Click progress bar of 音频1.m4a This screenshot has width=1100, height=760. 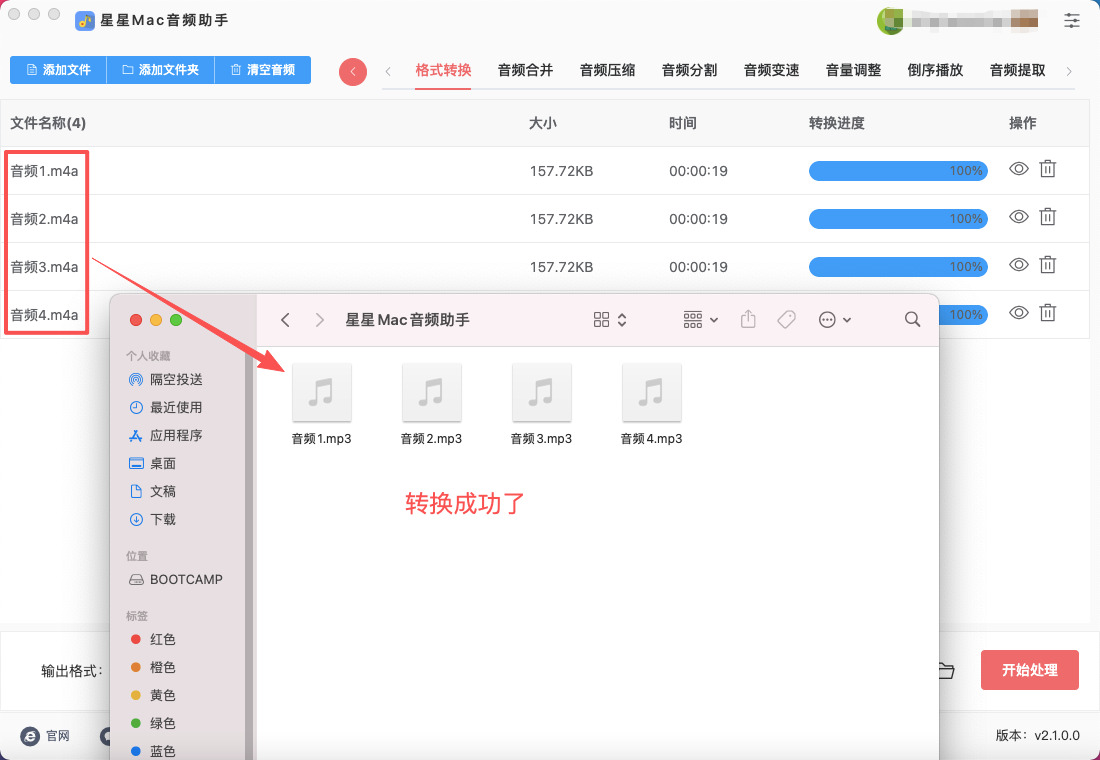898,171
